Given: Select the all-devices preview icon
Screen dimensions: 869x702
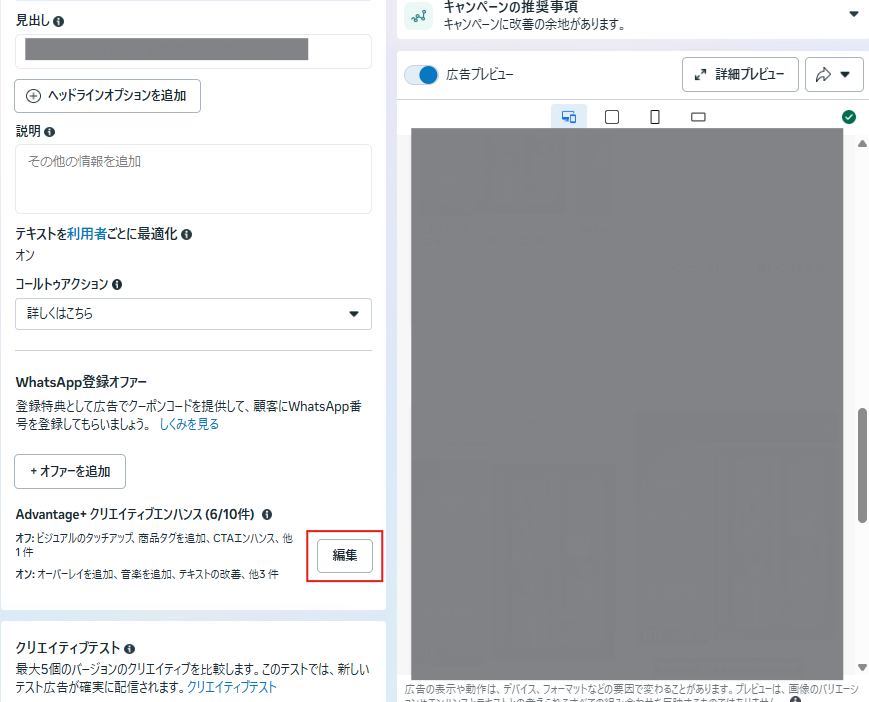Looking at the screenshot, I should [569, 117].
